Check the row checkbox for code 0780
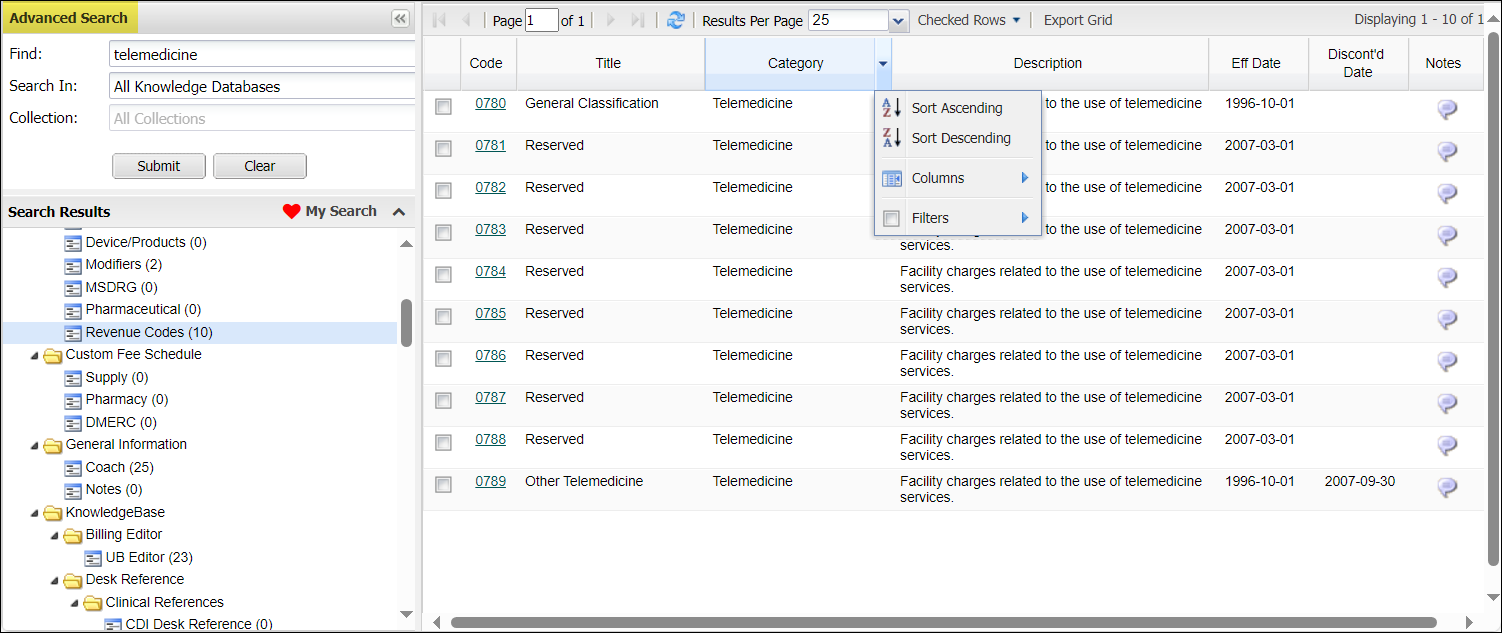This screenshot has width=1502, height=633. point(443,106)
